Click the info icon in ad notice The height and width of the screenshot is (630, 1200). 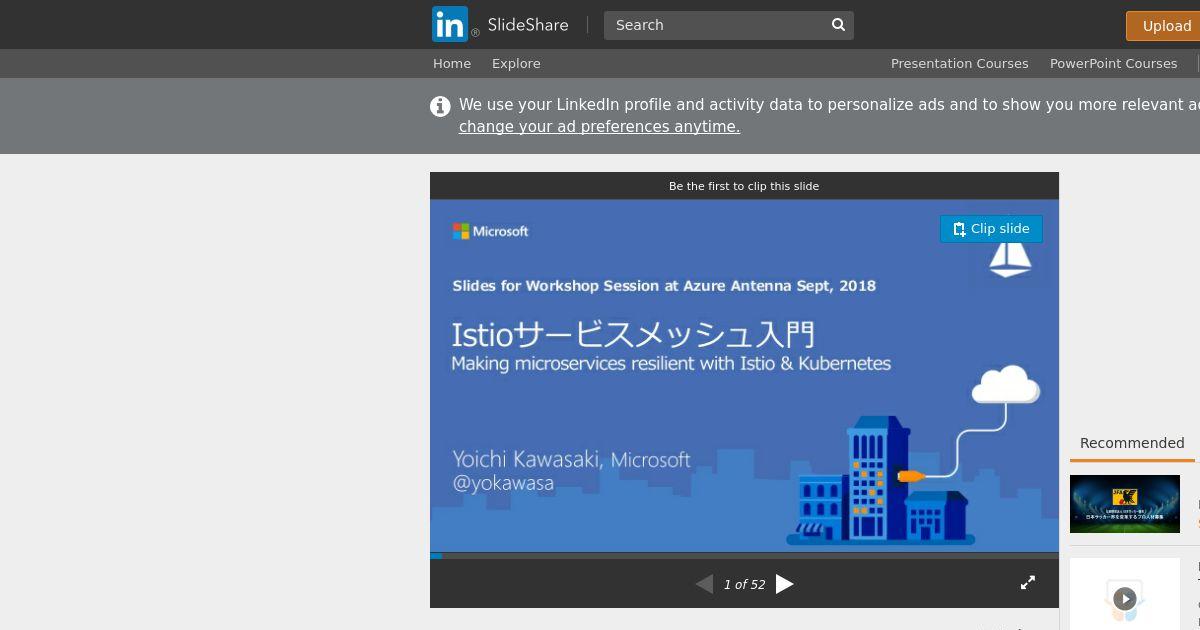click(x=440, y=106)
